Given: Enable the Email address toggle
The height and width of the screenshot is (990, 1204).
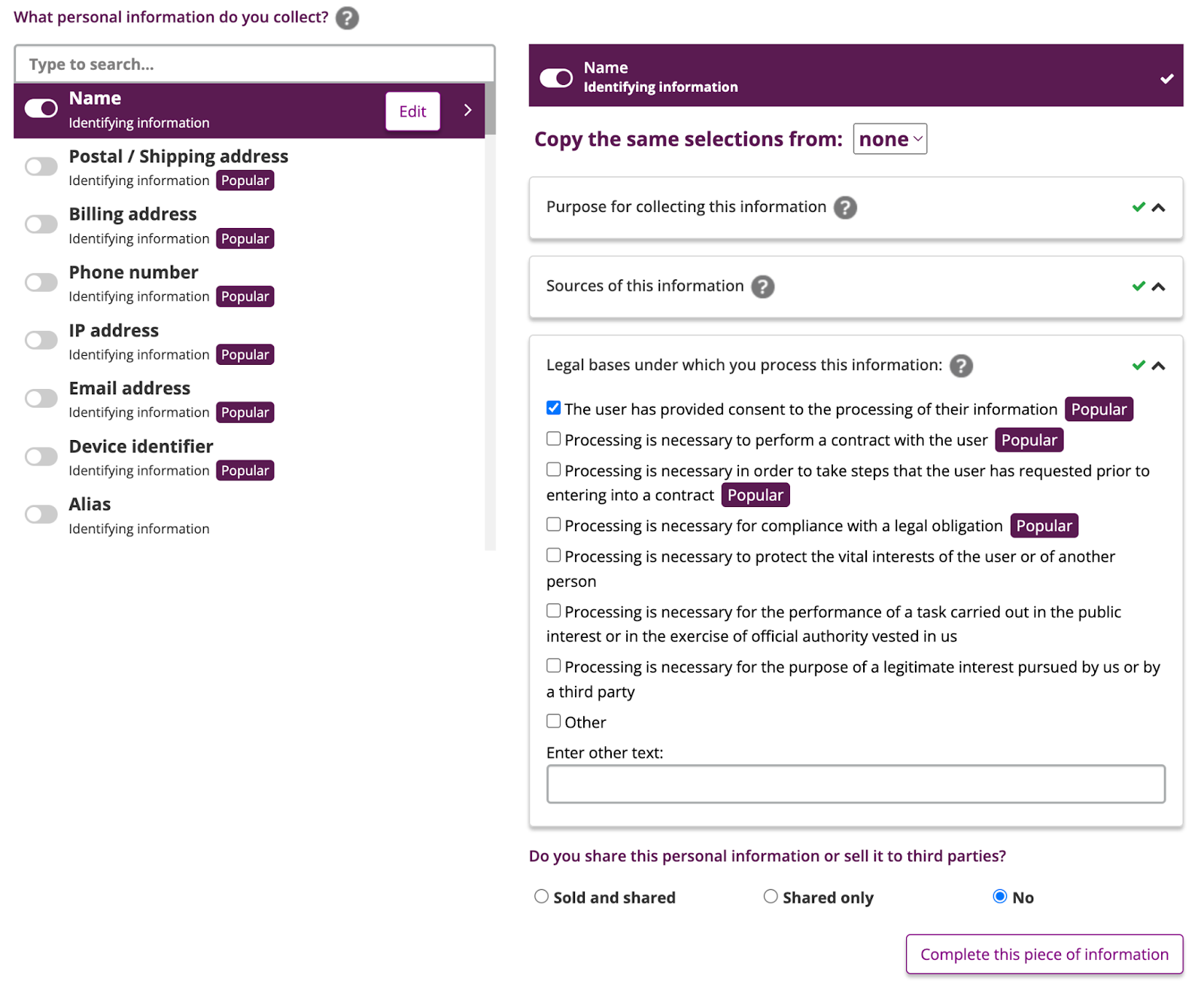Looking at the screenshot, I should tap(41, 399).
